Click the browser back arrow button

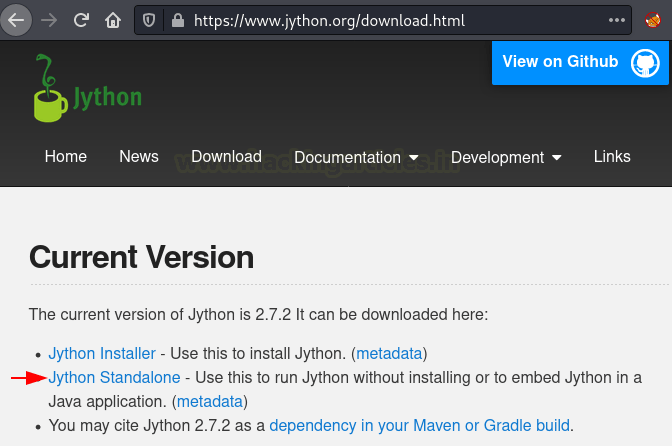[17, 20]
